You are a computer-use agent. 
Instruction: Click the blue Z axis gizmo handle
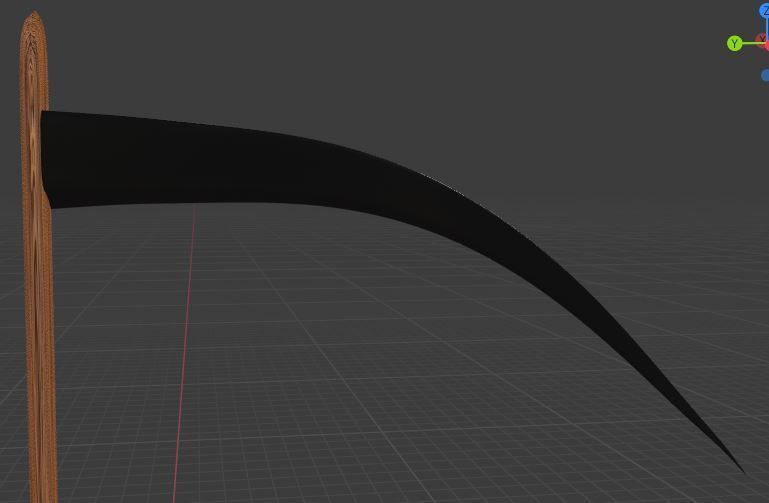point(765,11)
